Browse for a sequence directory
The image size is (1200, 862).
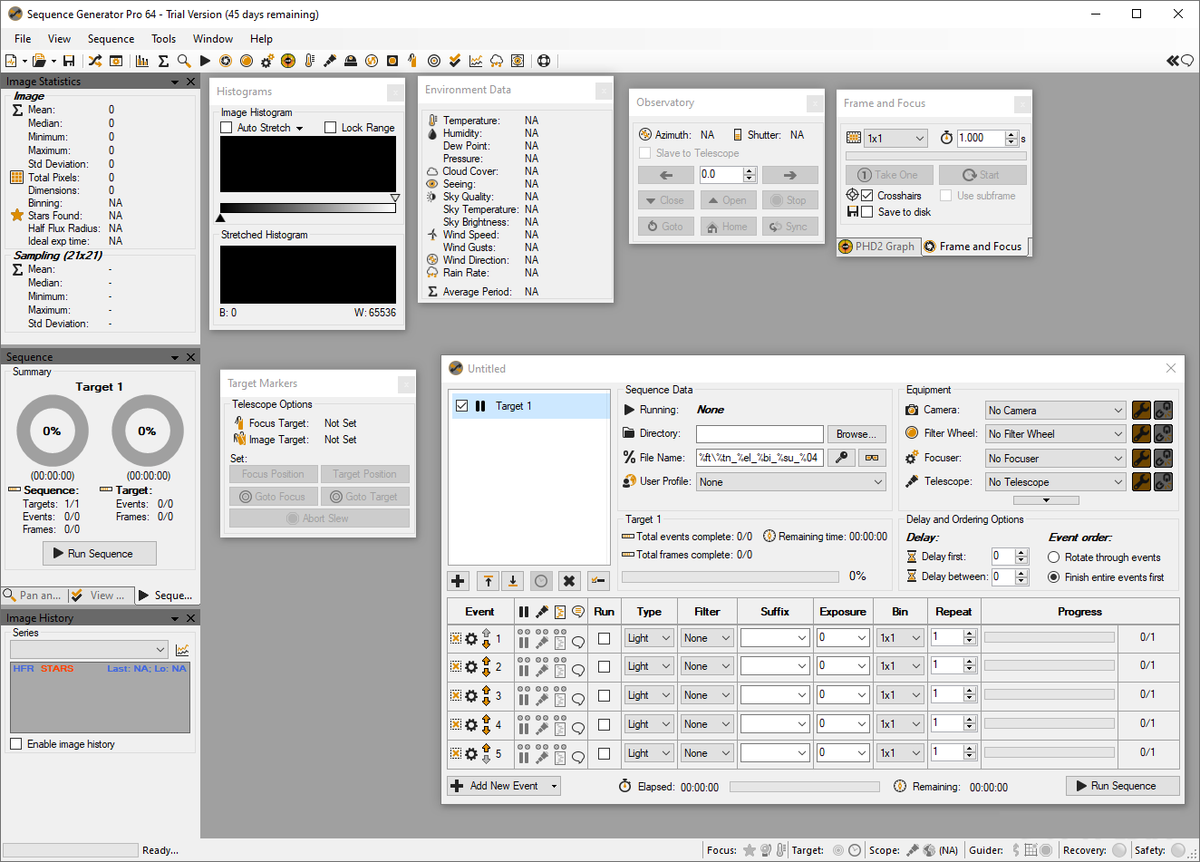856,433
